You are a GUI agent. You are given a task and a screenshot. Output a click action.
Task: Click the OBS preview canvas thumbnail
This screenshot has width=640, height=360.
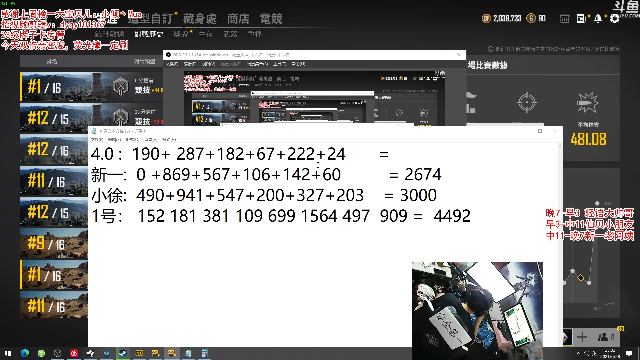(314, 97)
